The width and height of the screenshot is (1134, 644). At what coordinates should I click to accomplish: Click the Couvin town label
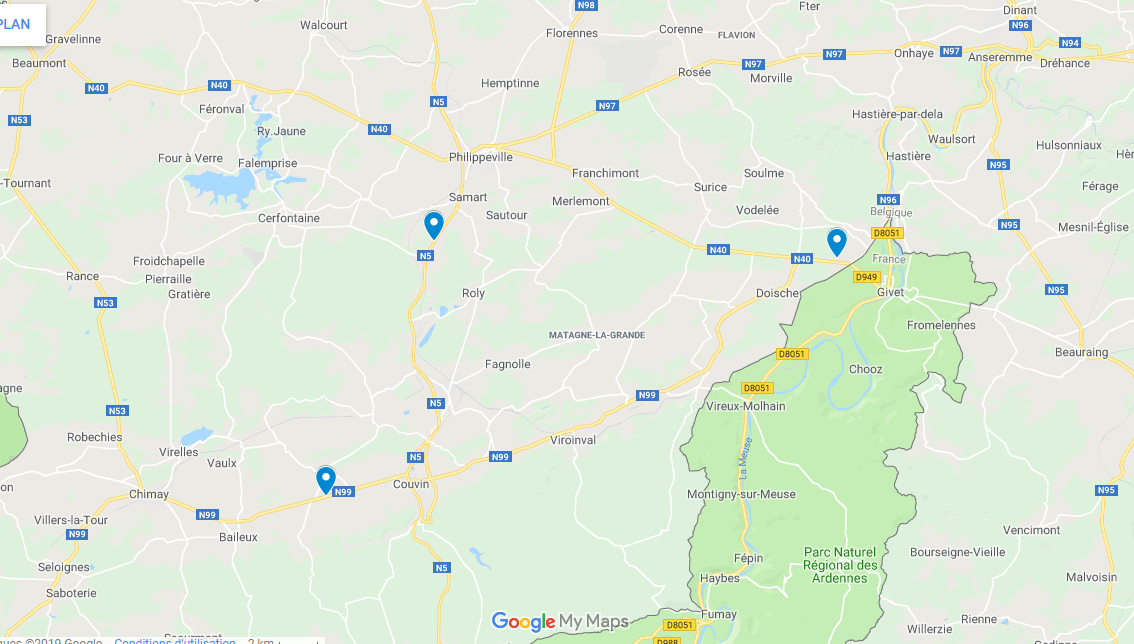[411, 484]
